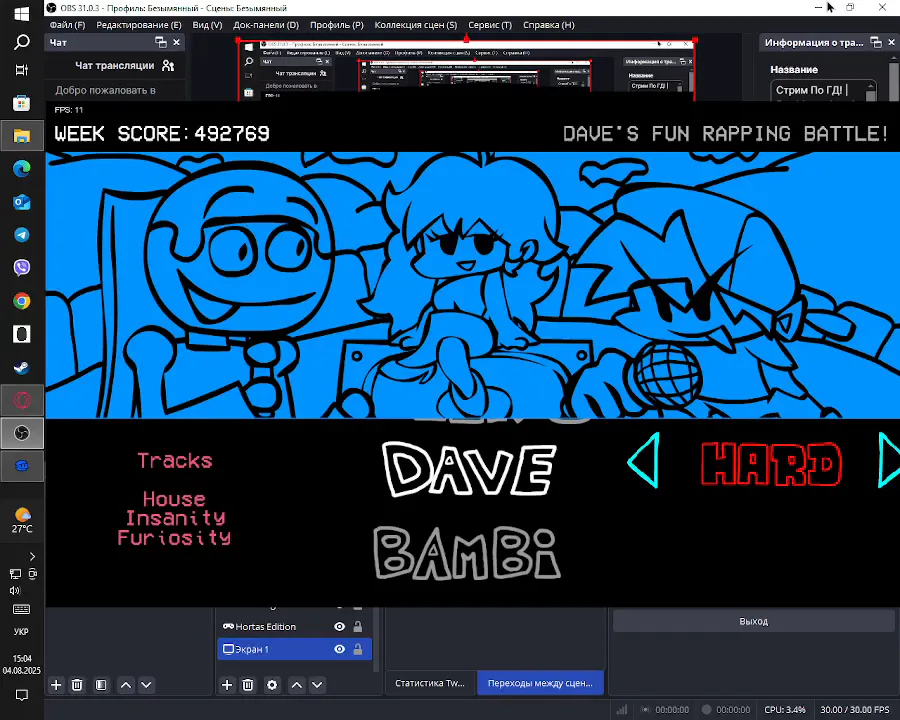900x720 pixels.
Task: Open Microsoft Store from taskbar
Action: tap(22, 103)
